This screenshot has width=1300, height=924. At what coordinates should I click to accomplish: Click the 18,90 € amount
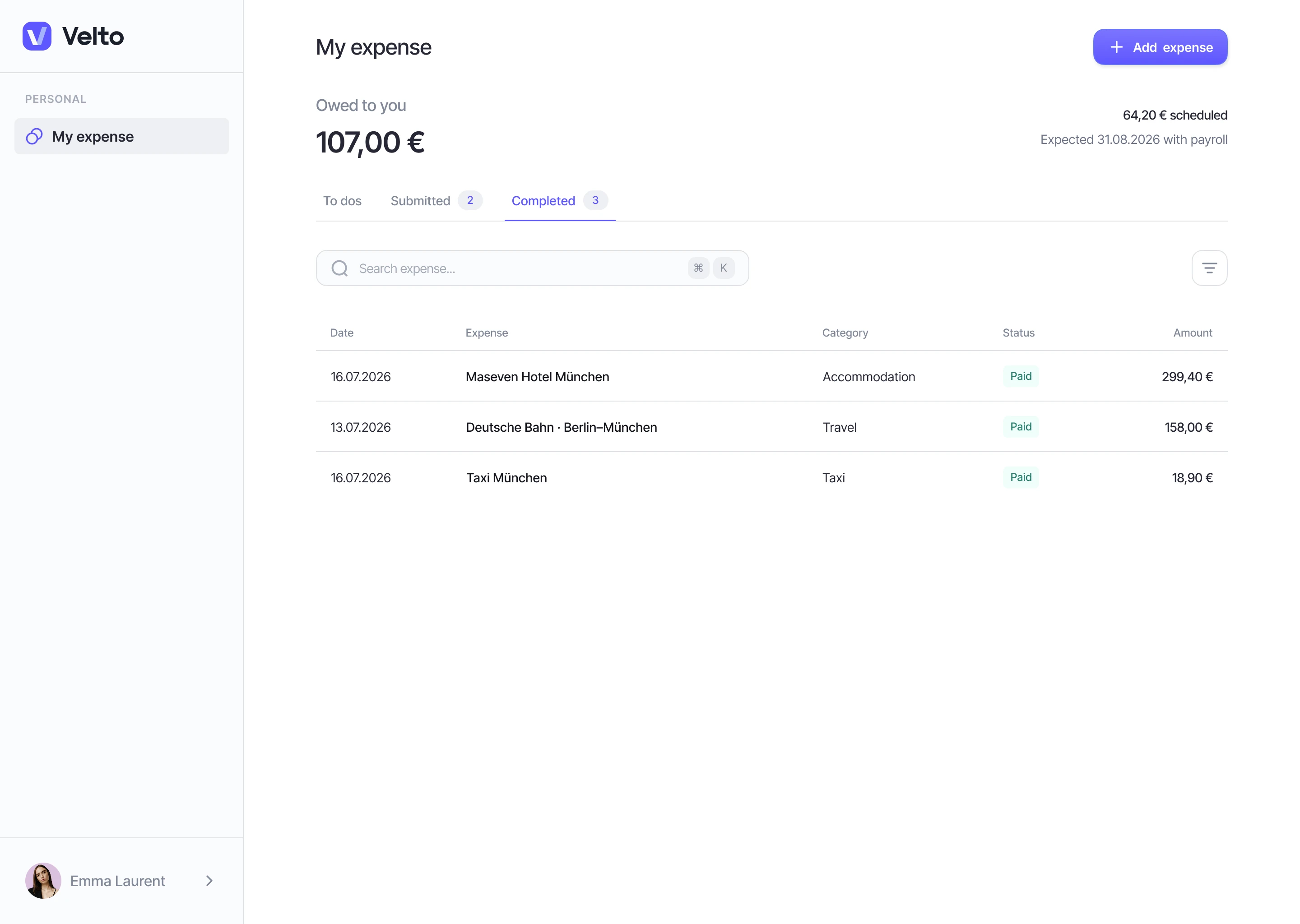click(x=1192, y=478)
